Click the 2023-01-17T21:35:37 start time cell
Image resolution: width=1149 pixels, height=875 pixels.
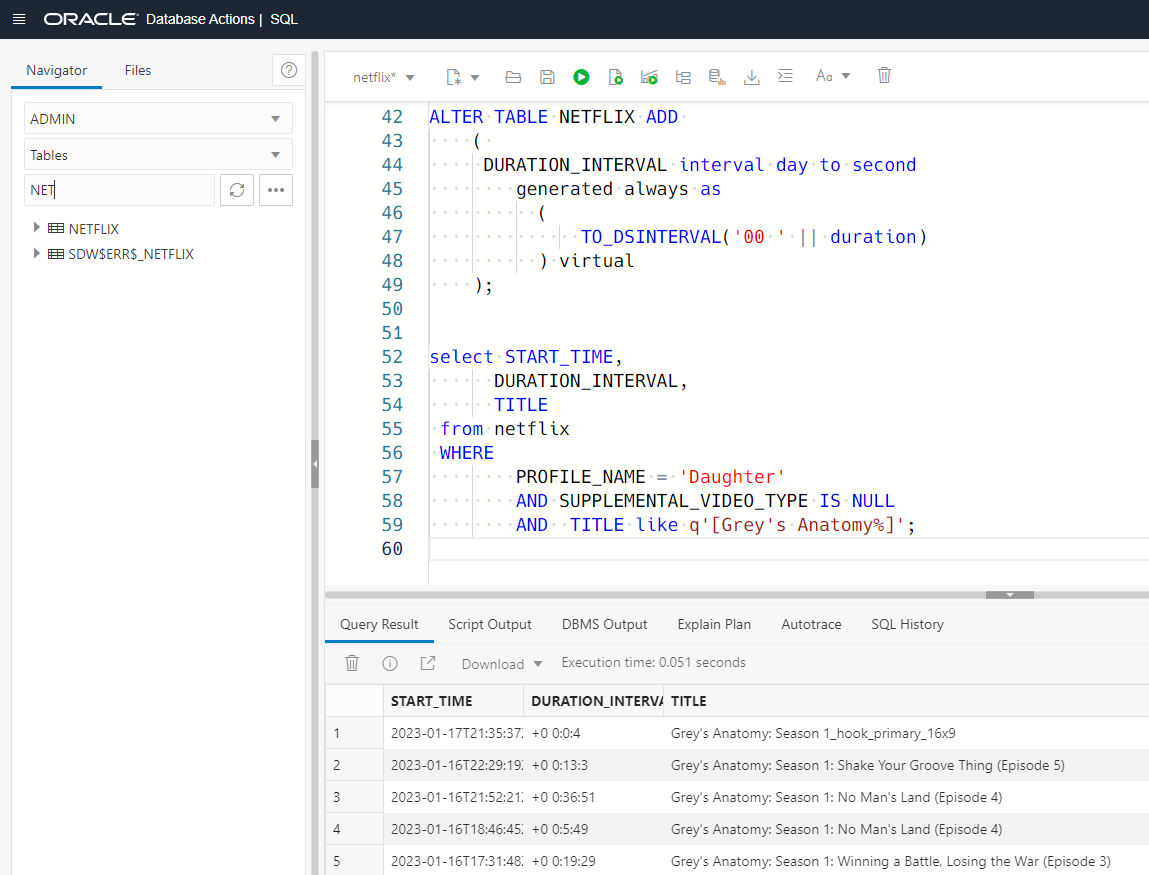click(x=454, y=734)
